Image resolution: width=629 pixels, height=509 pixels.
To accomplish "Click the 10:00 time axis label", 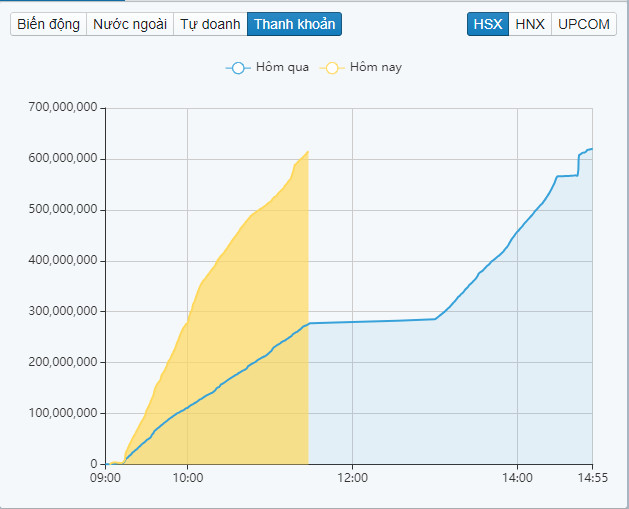I will tap(188, 478).
